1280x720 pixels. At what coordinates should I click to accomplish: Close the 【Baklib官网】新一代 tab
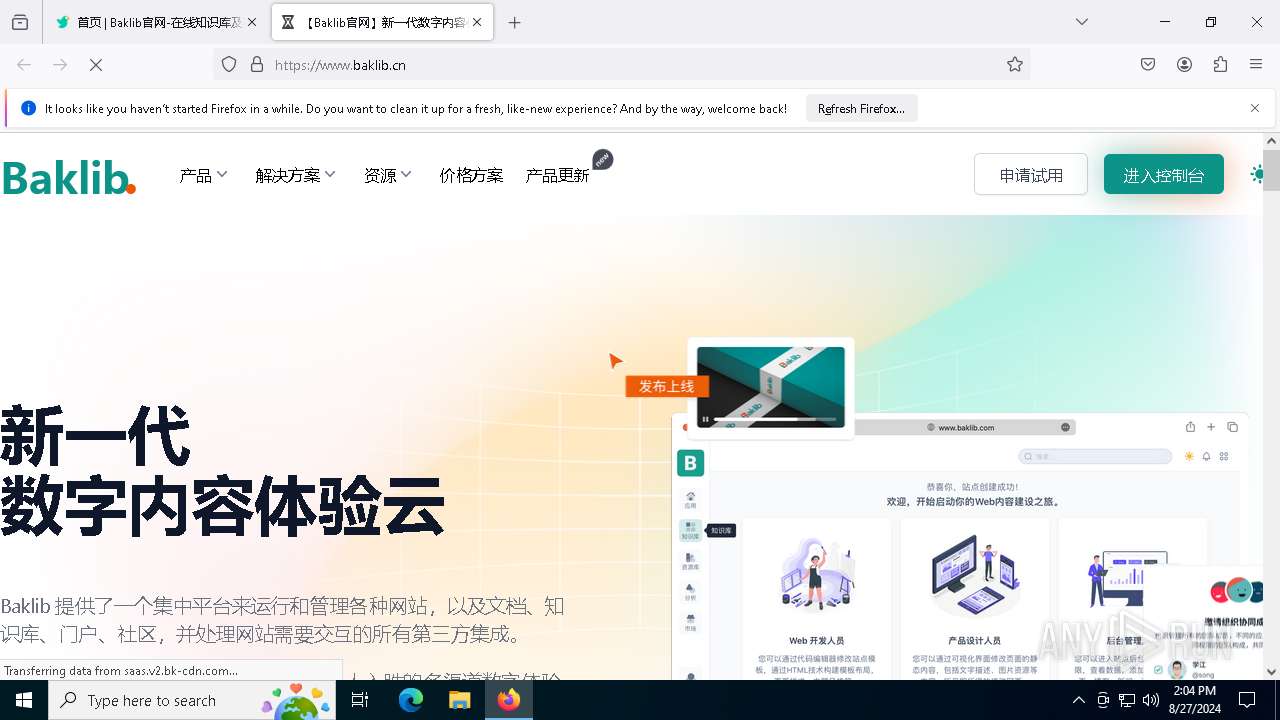coord(477,22)
